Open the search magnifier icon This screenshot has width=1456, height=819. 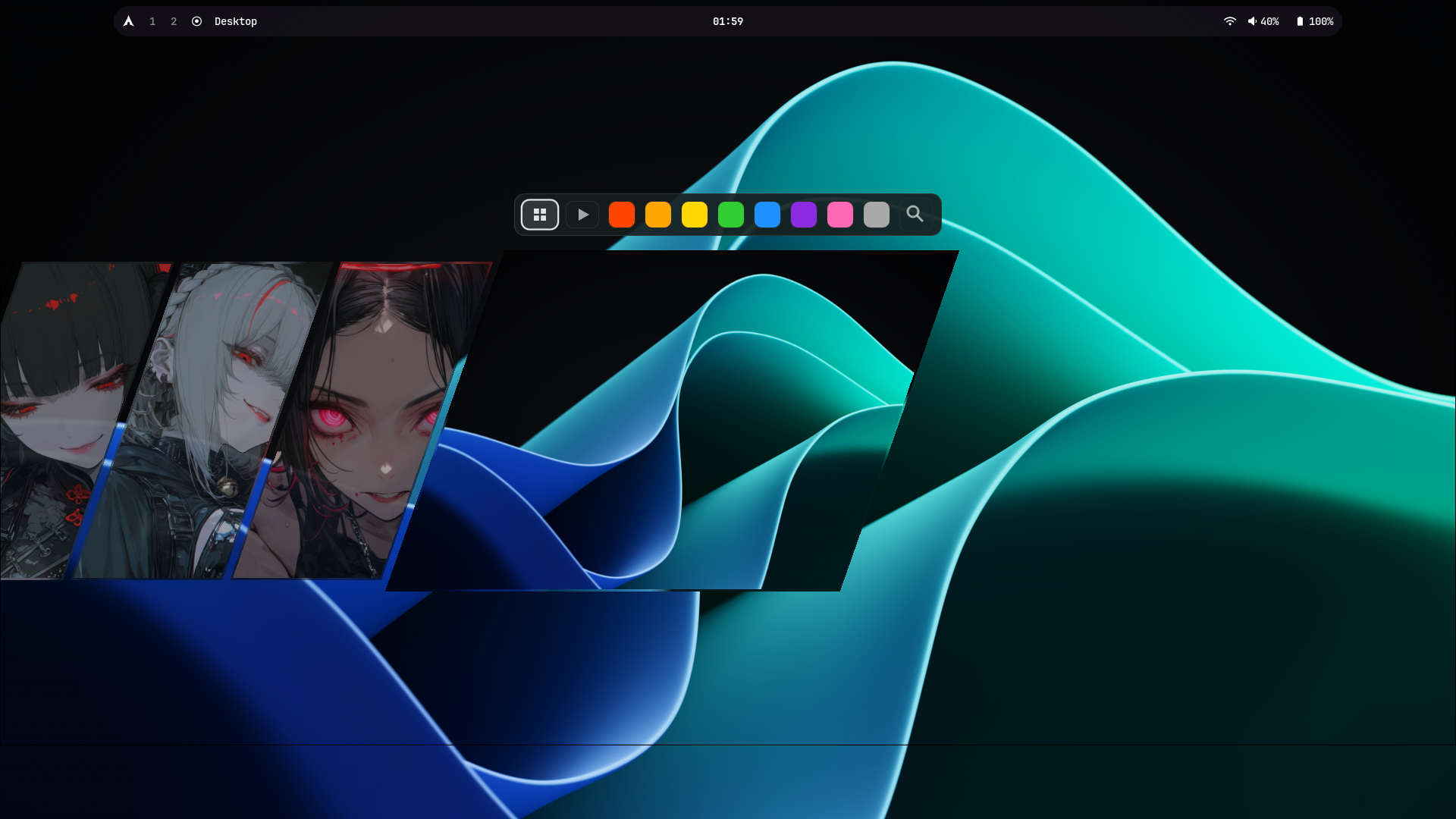tap(915, 215)
